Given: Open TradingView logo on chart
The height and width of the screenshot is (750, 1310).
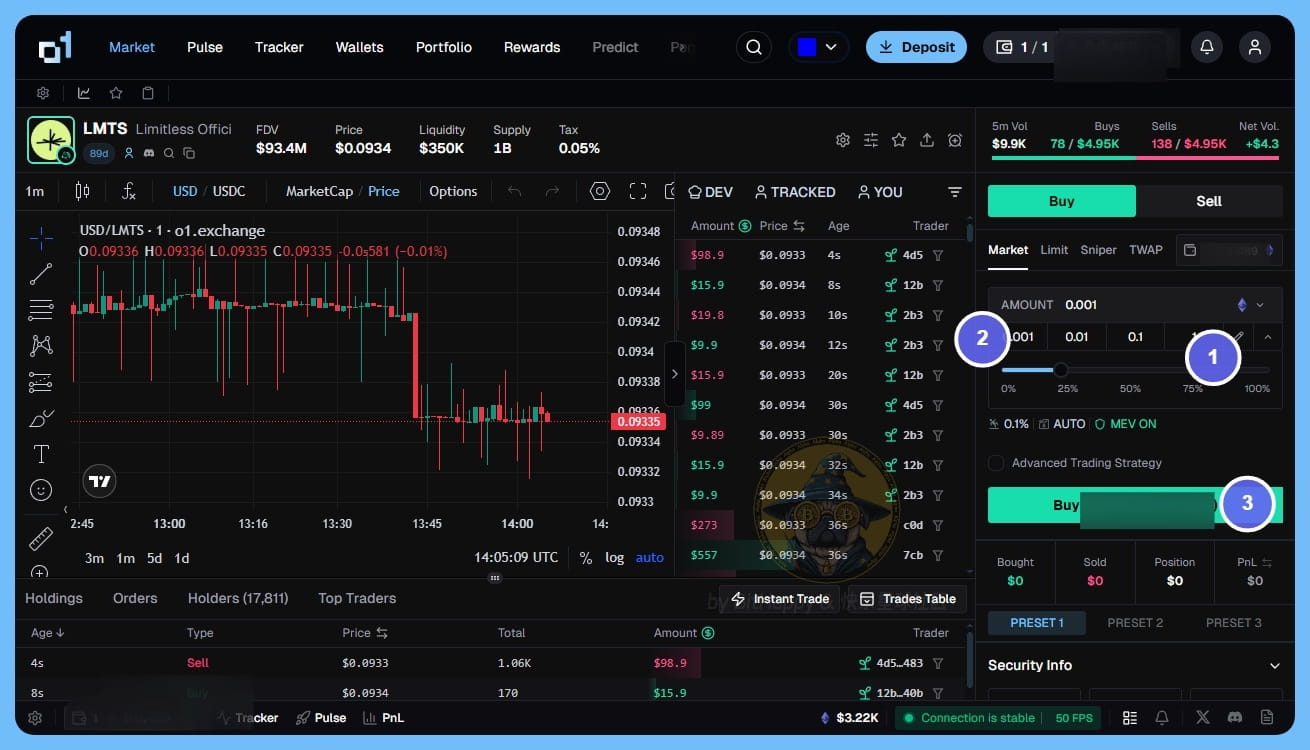Looking at the screenshot, I should click(99, 481).
